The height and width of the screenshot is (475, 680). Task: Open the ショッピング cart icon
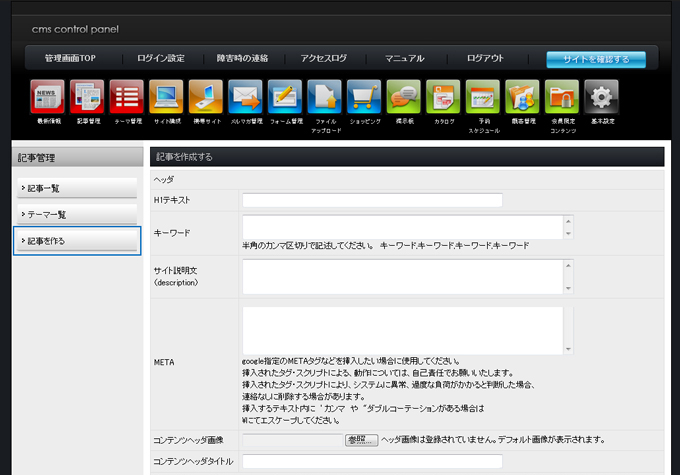pyautogui.click(x=363, y=97)
